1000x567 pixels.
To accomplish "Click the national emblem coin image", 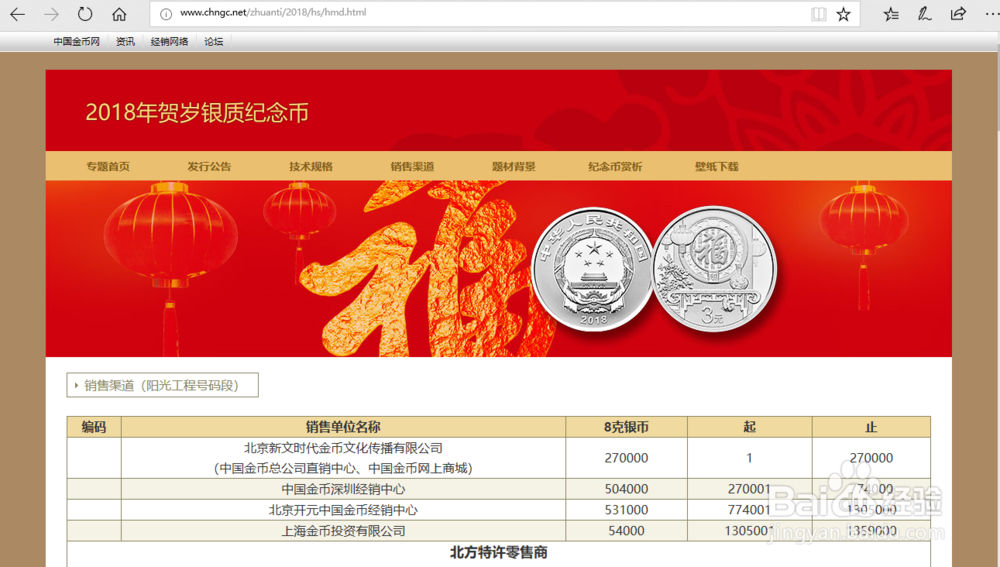I will click(x=592, y=270).
